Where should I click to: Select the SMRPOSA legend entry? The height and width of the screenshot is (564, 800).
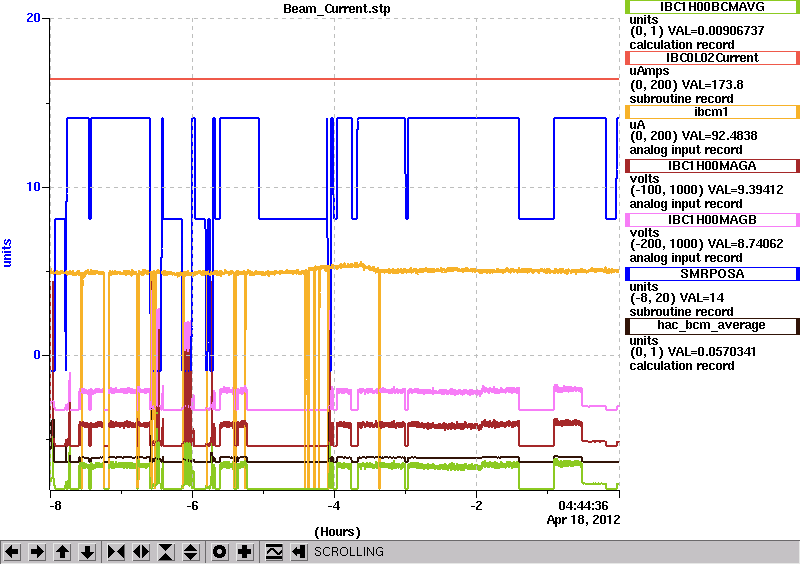point(712,274)
